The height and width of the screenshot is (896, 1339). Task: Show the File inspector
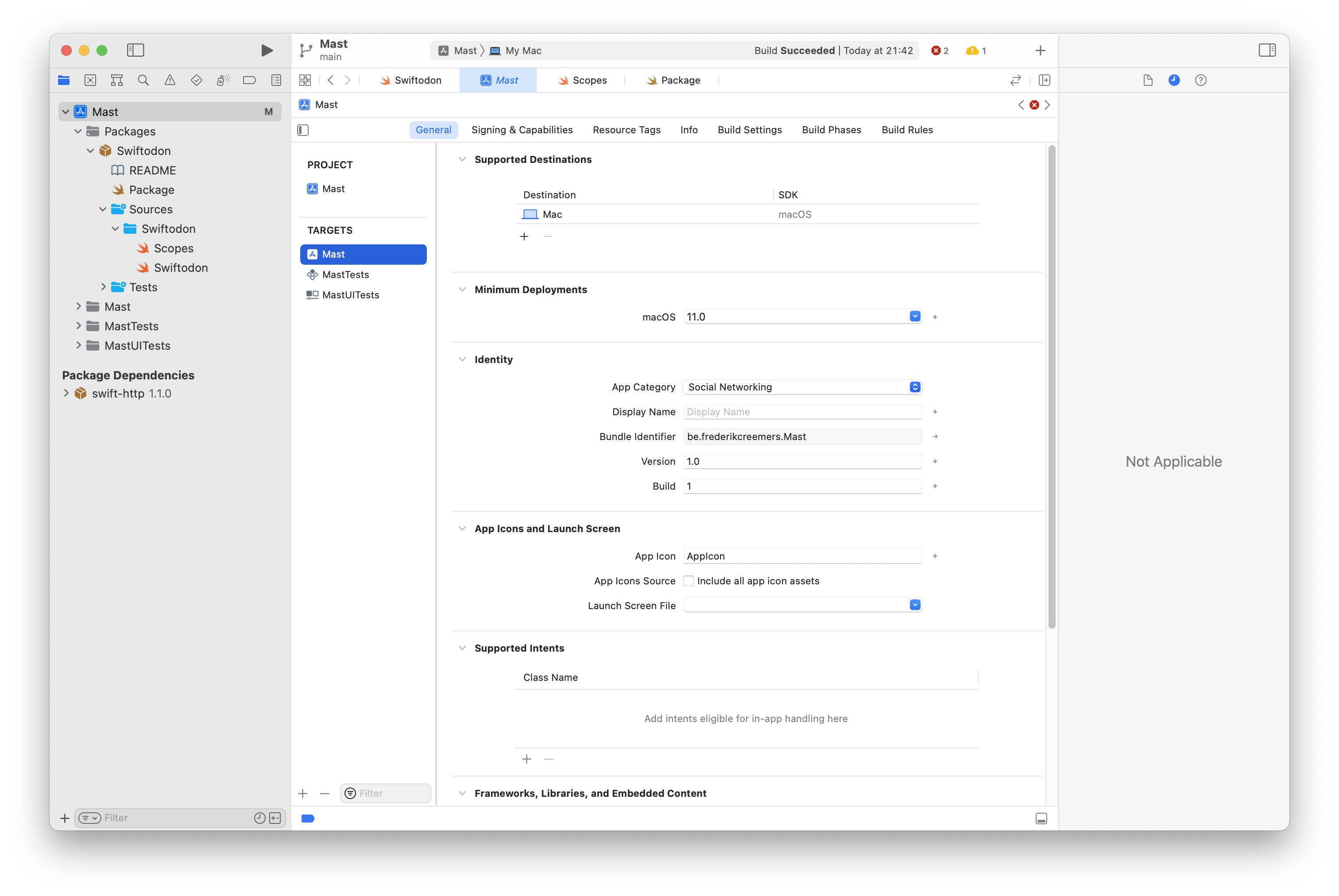pos(1148,80)
